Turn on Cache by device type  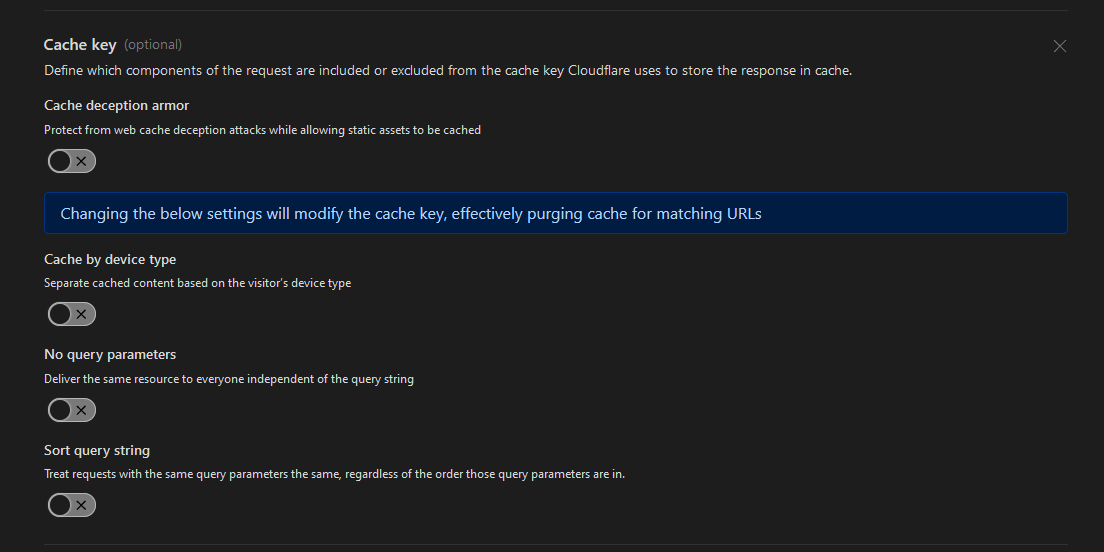72,315
